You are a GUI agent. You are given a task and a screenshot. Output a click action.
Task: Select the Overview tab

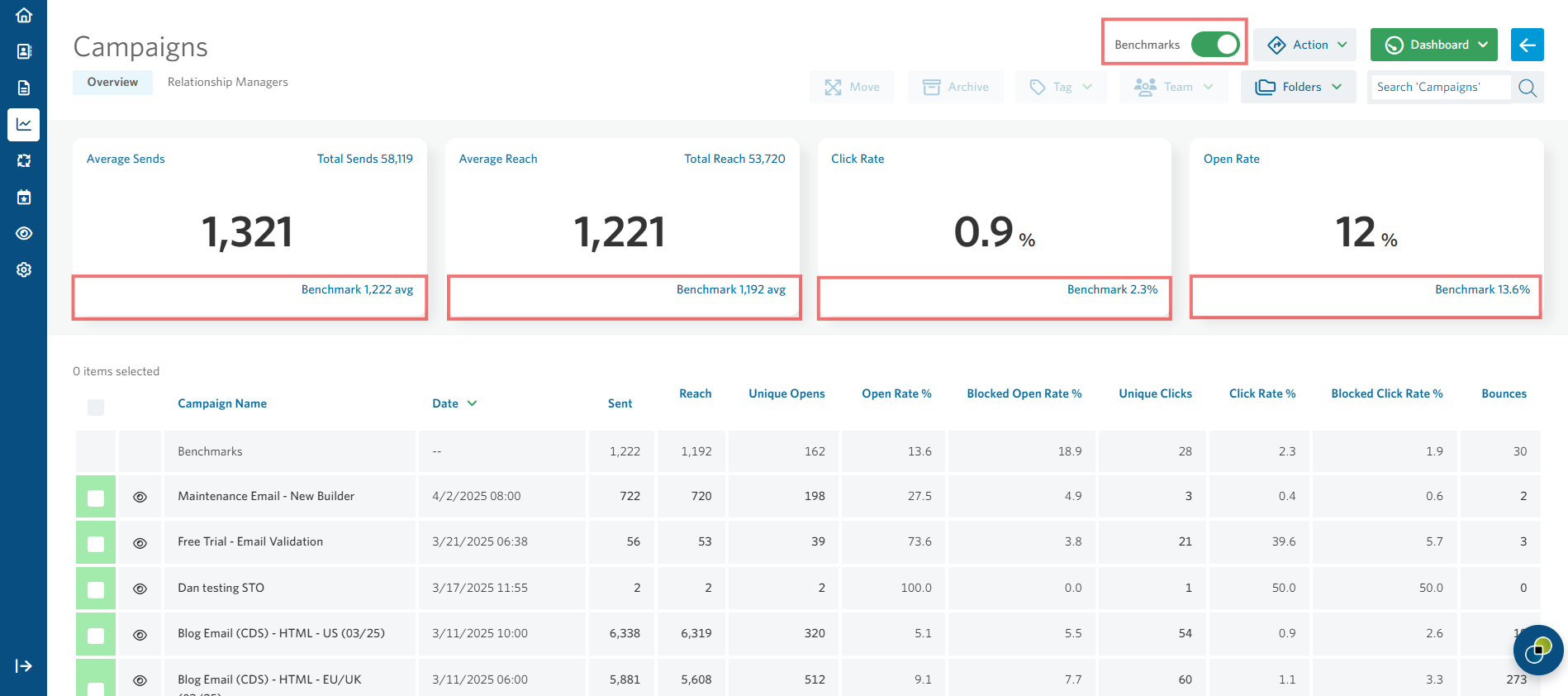tap(112, 82)
